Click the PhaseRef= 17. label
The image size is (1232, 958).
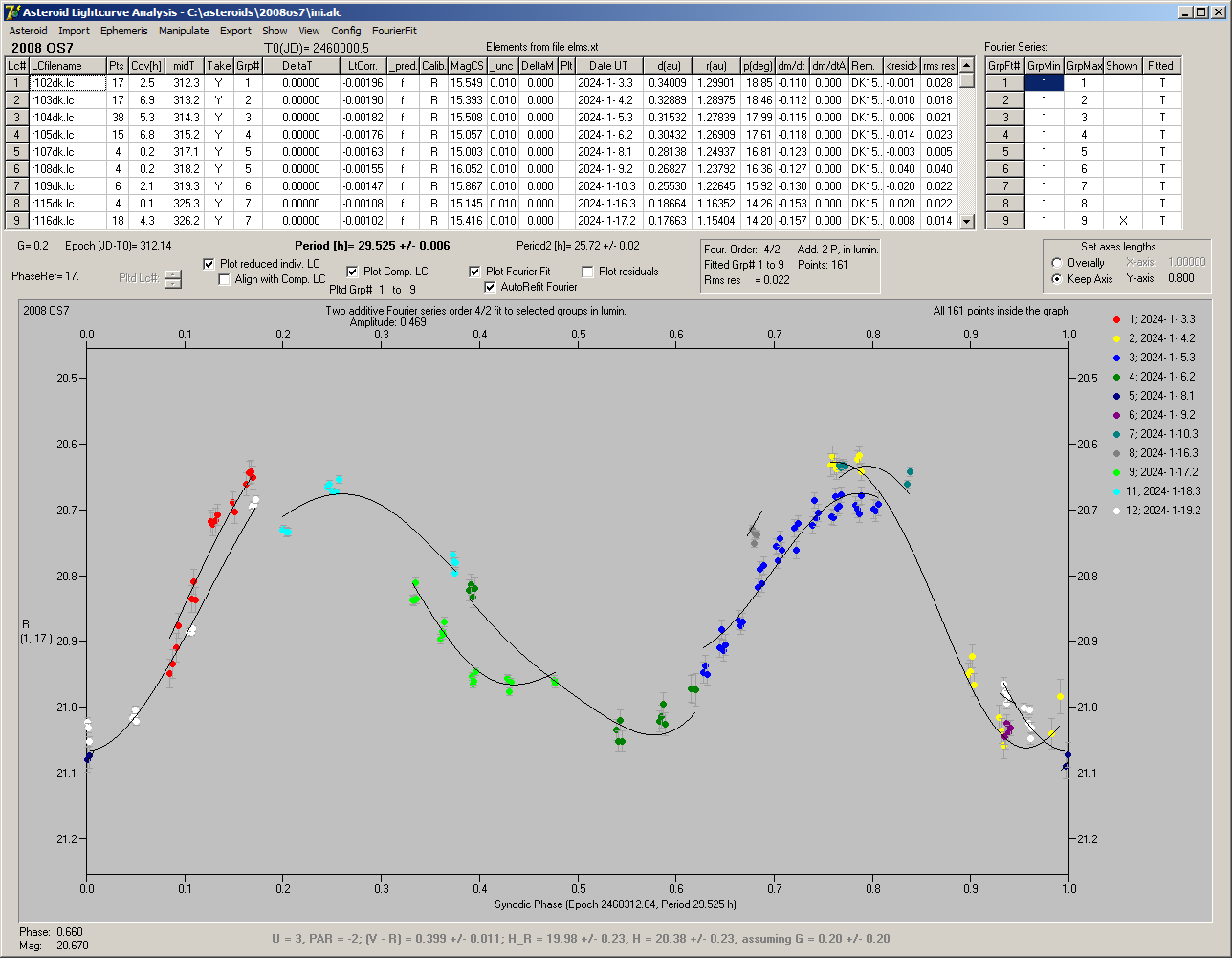[x=46, y=275]
